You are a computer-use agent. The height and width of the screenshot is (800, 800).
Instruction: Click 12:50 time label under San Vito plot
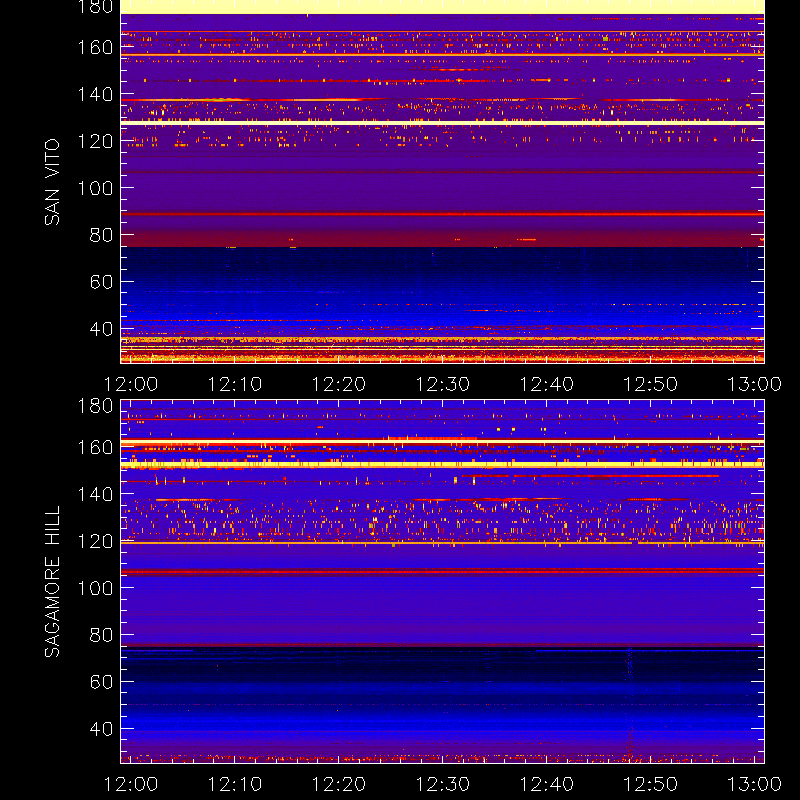651,384
